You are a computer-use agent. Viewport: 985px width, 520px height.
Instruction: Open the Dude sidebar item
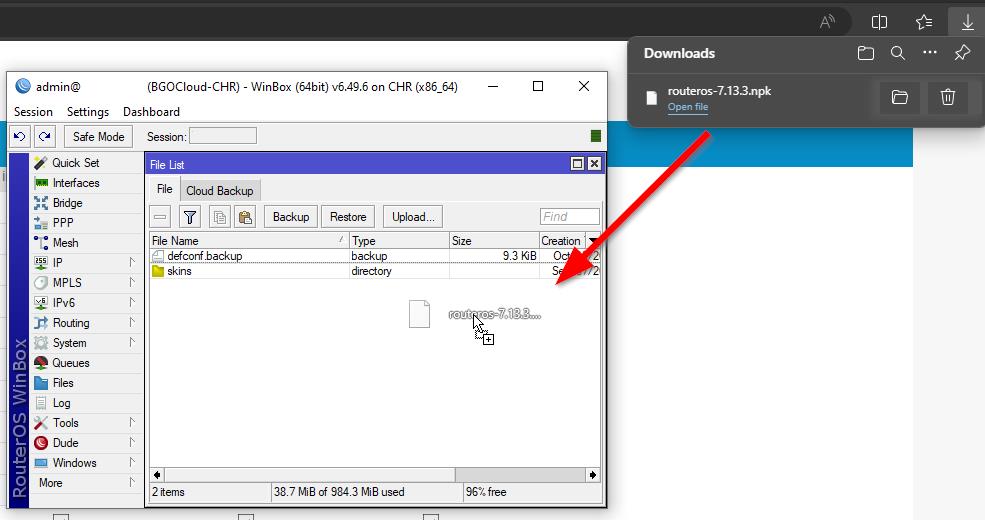65,443
